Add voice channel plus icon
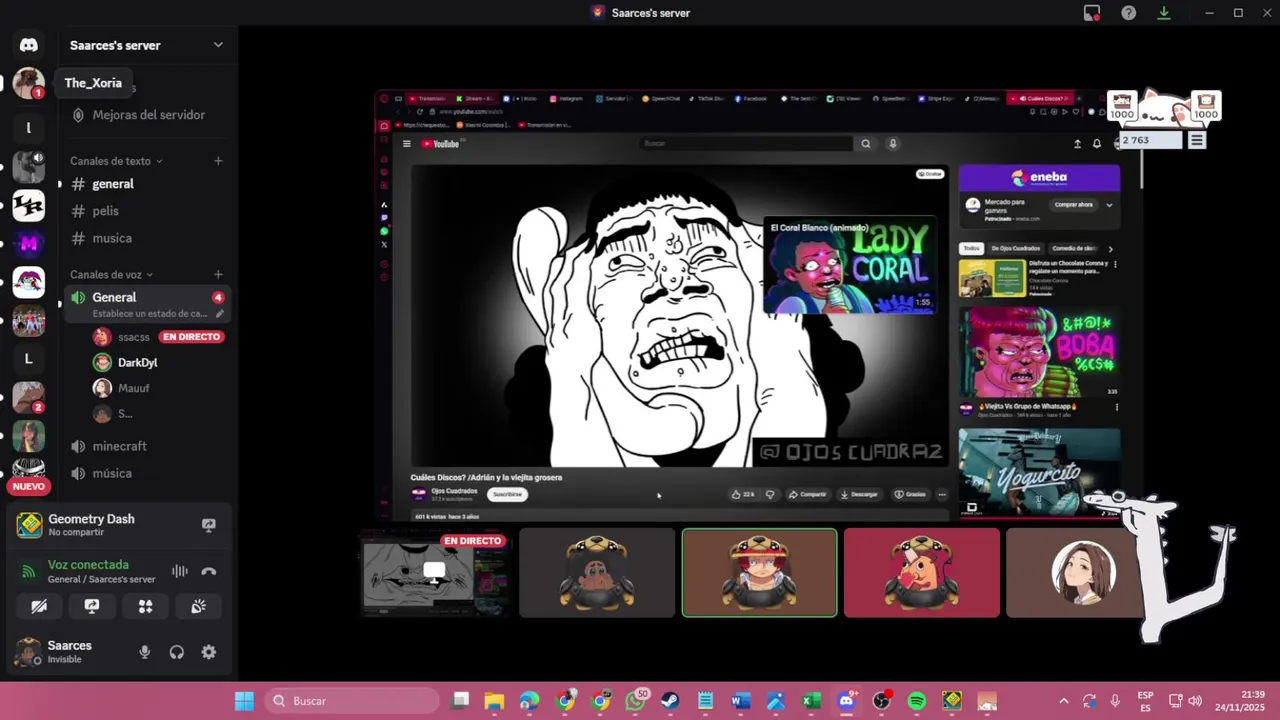 click(218, 274)
